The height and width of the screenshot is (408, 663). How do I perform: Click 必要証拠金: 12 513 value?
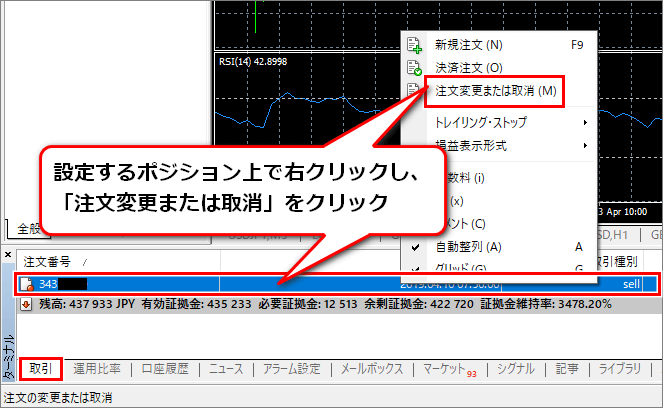[x=308, y=304]
